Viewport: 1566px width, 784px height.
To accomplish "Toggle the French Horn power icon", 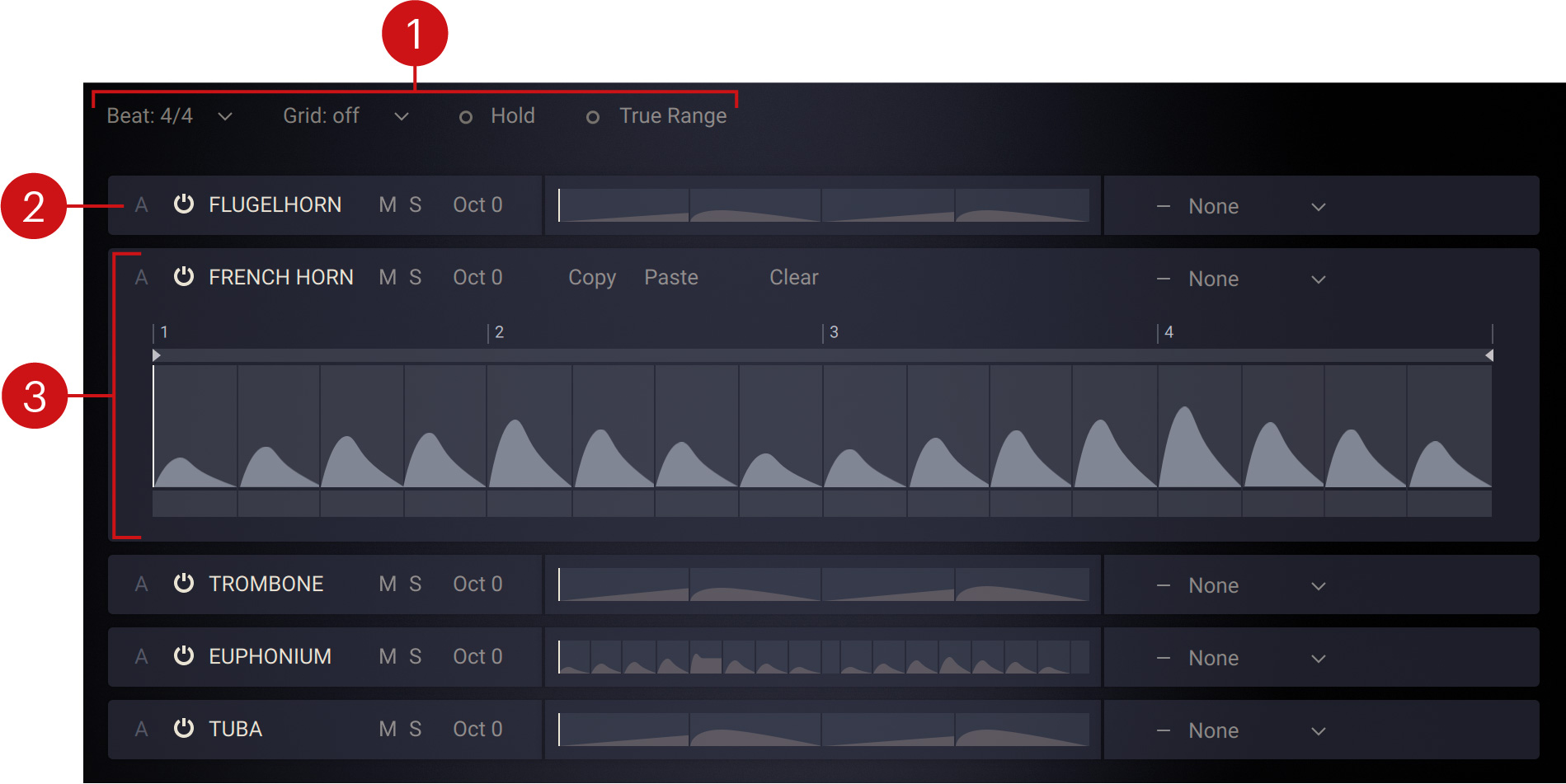I will pyautogui.click(x=183, y=277).
